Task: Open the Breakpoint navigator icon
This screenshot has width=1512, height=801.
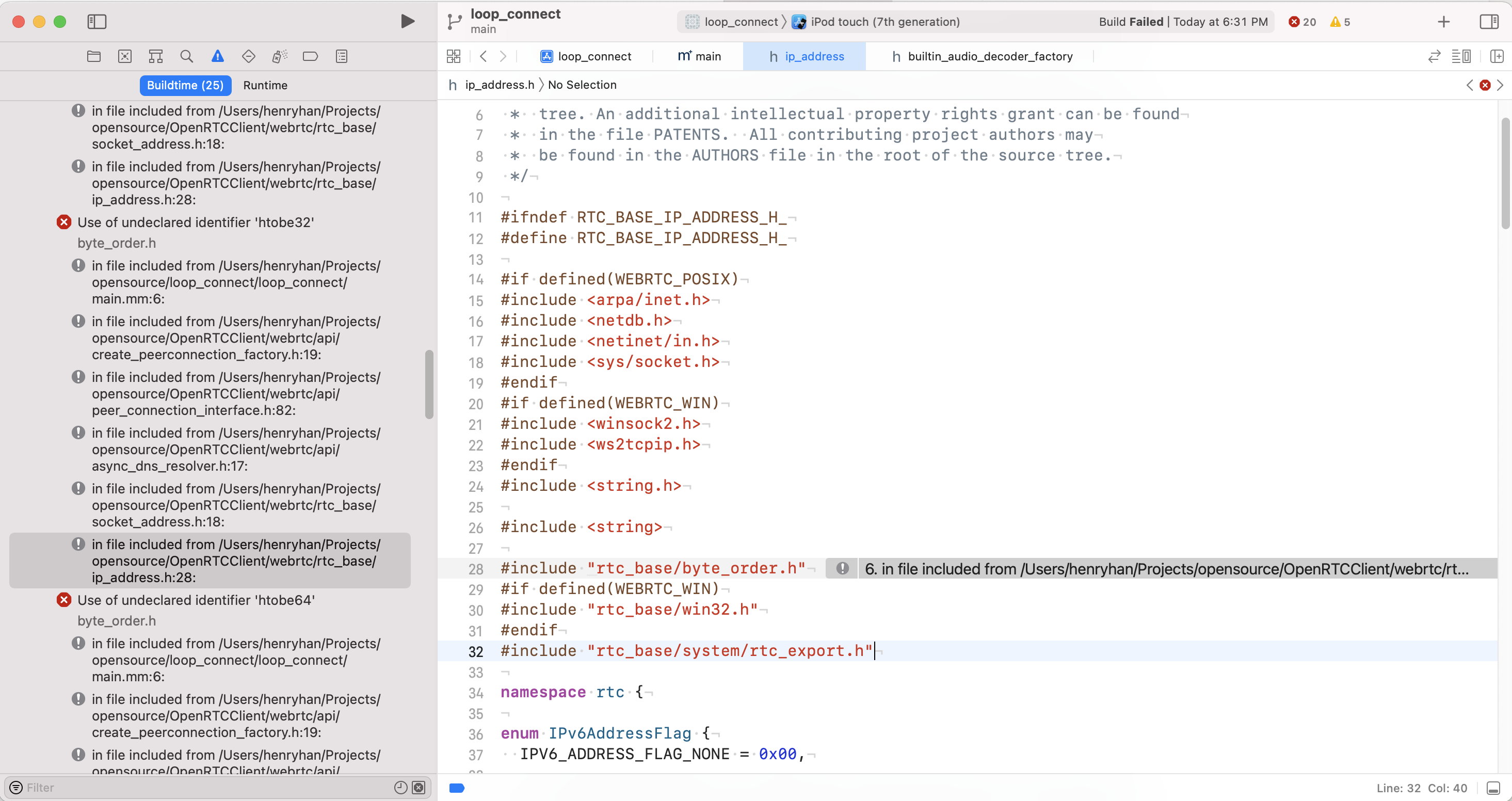Action: coord(310,56)
